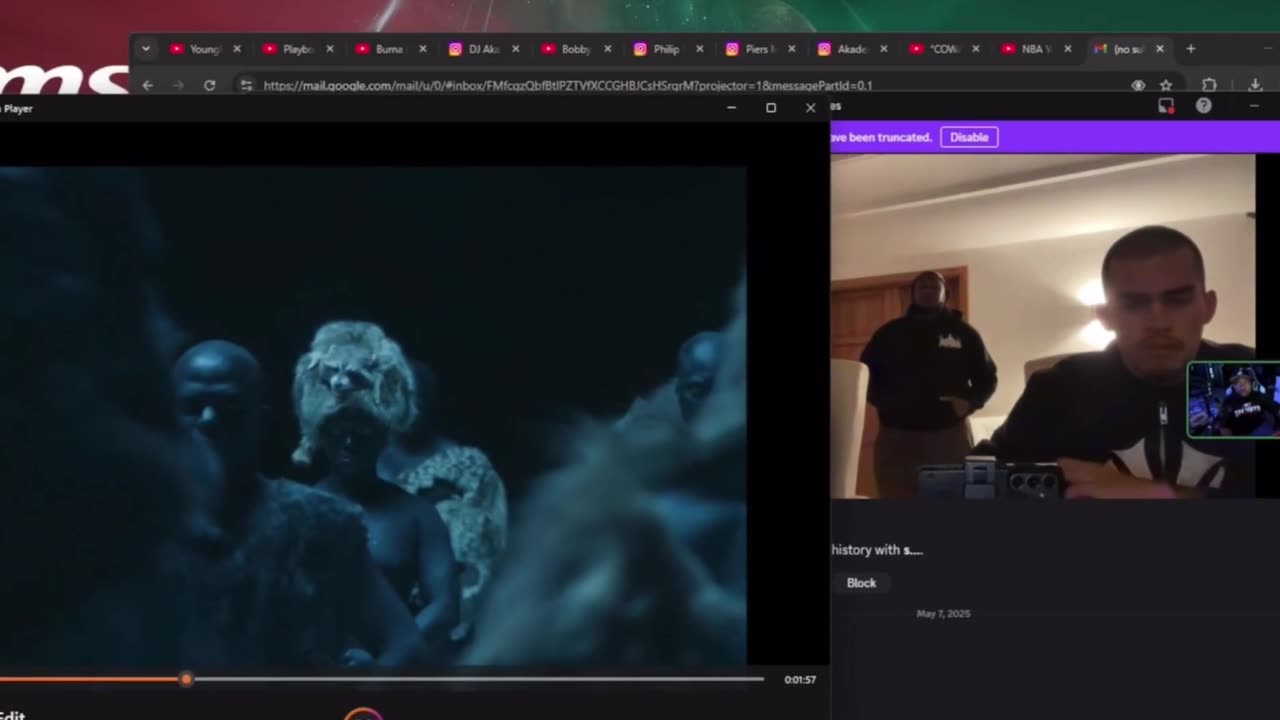The width and height of the screenshot is (1280, 720).
Task: Select the small streamer overlay thumbnail
Action: click(x=1234, y=400)
